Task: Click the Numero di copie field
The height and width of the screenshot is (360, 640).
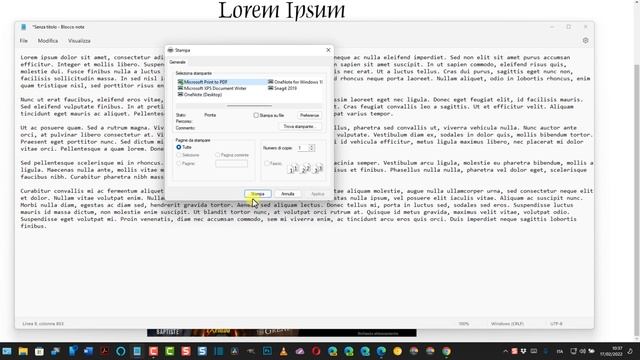Action: tap(302, 148)
